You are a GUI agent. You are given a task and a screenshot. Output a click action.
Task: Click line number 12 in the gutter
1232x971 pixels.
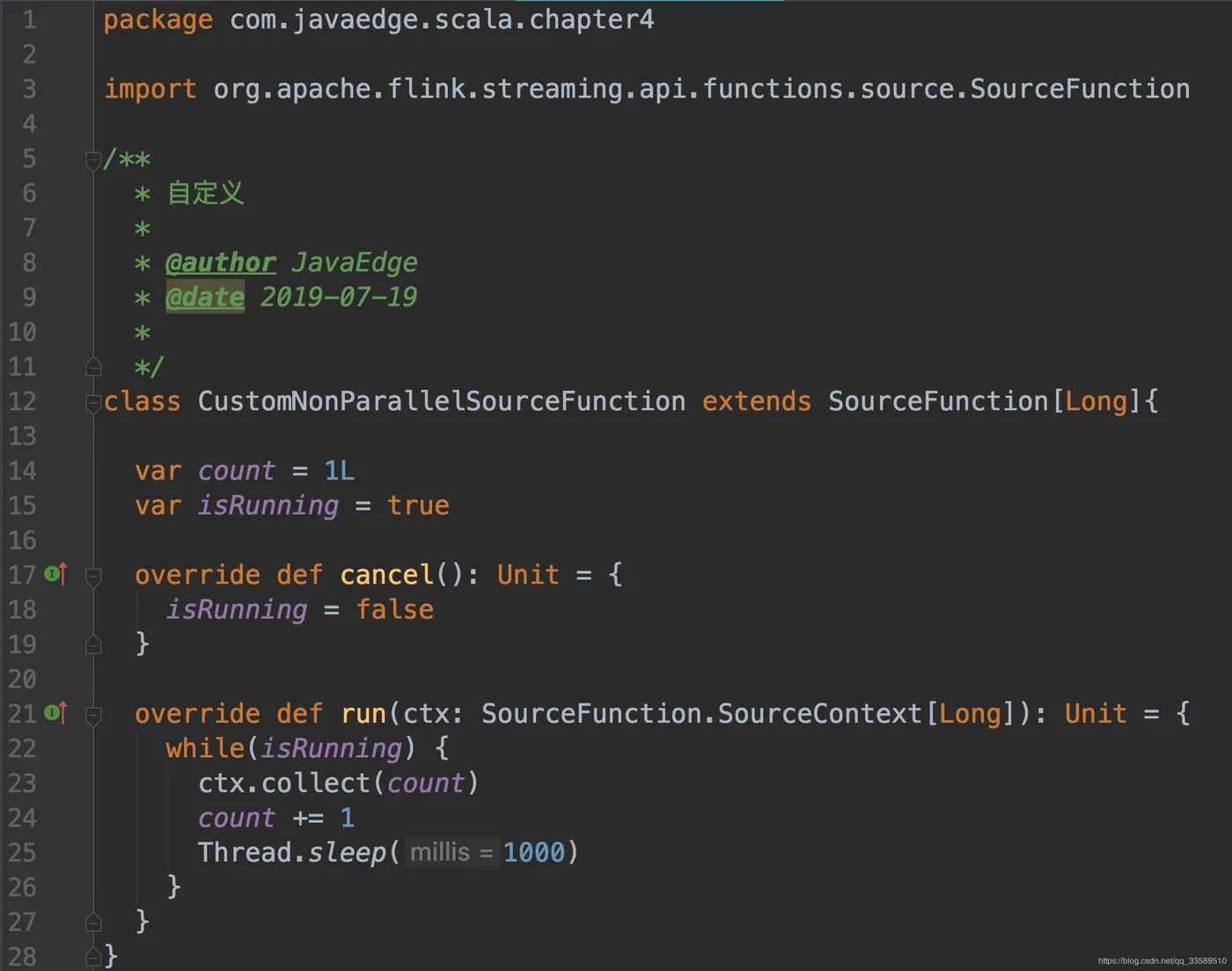click(x=23, y=401)
